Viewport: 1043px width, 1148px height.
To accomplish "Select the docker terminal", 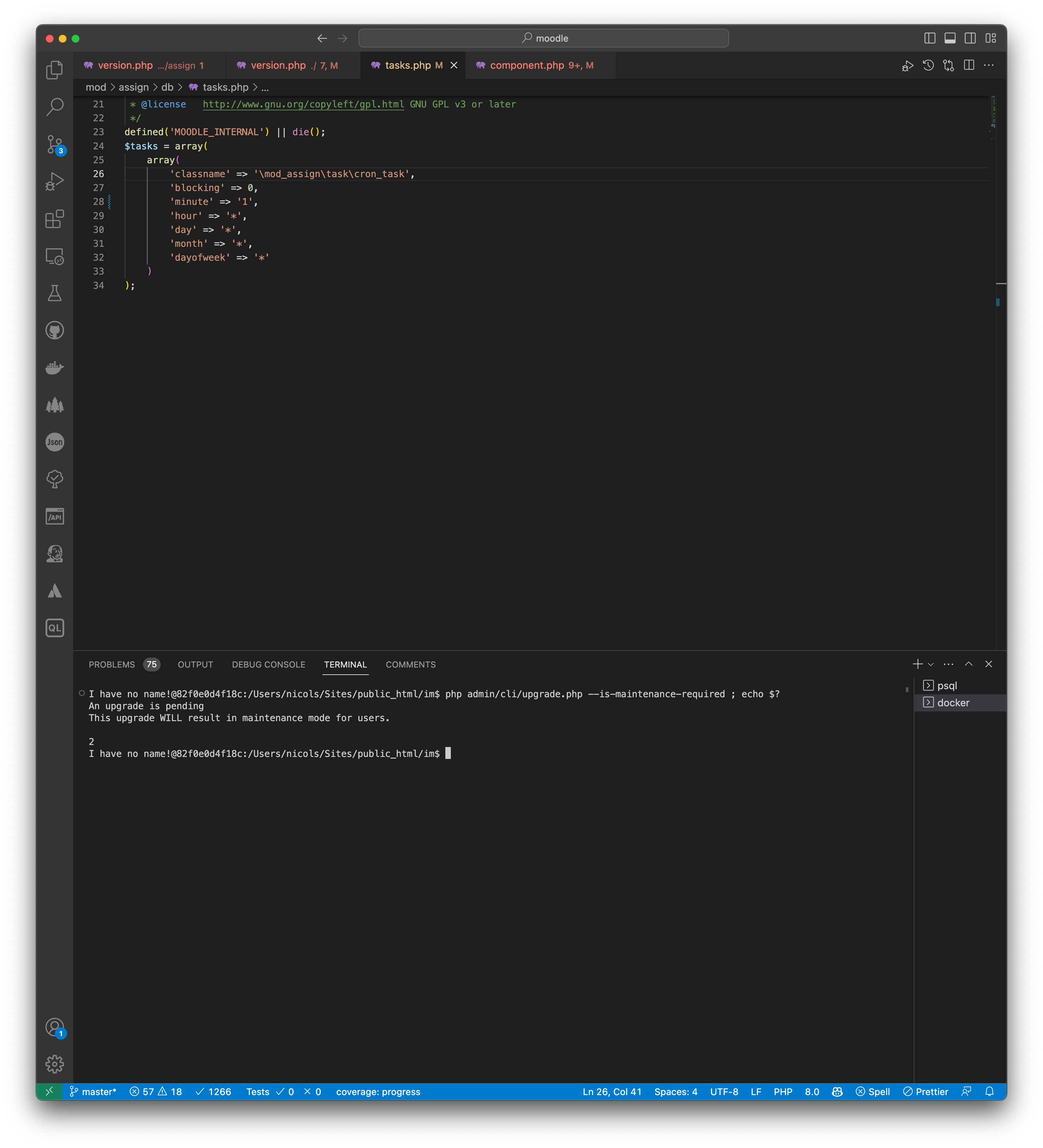I will pos(960,703).
